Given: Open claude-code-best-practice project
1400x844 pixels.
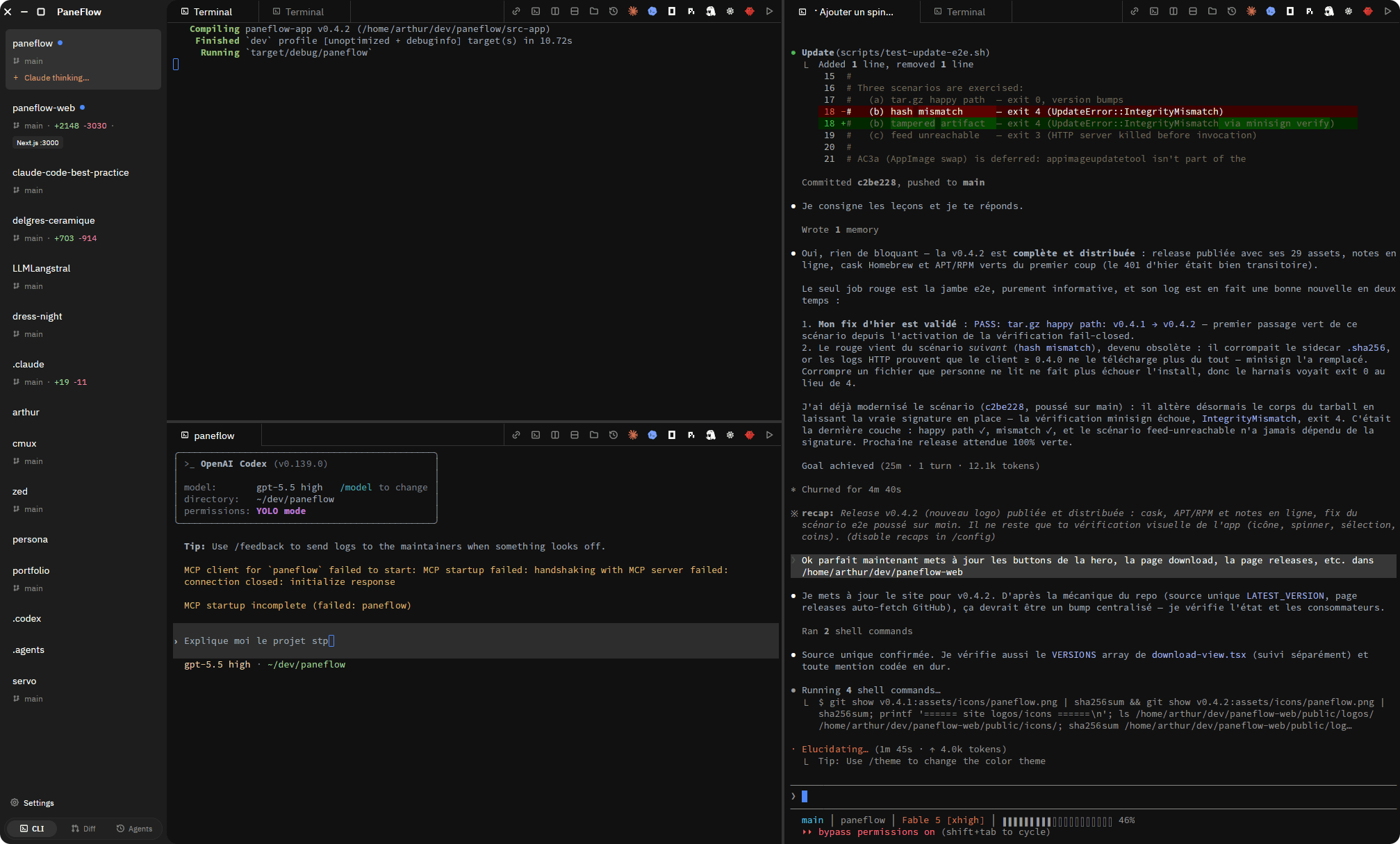Looking at the screenshot, I should 83,181.
